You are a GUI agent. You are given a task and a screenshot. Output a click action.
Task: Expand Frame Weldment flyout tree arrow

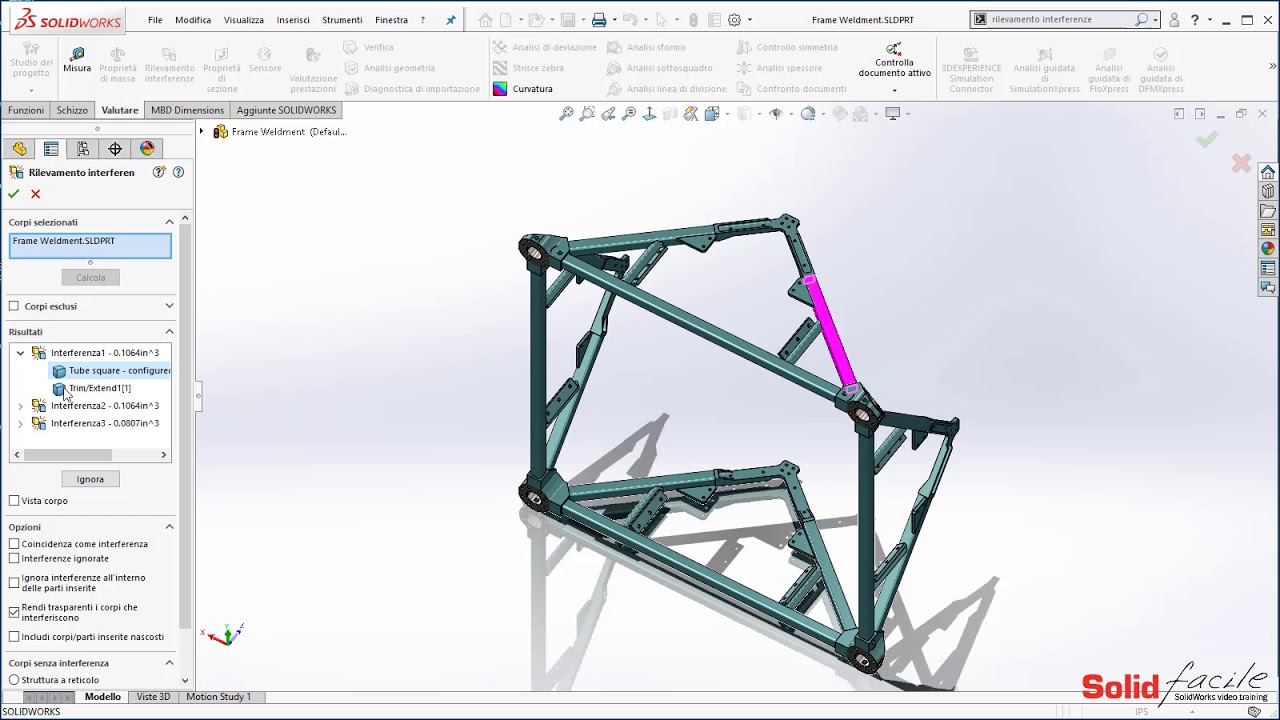(x=201, y=131)
